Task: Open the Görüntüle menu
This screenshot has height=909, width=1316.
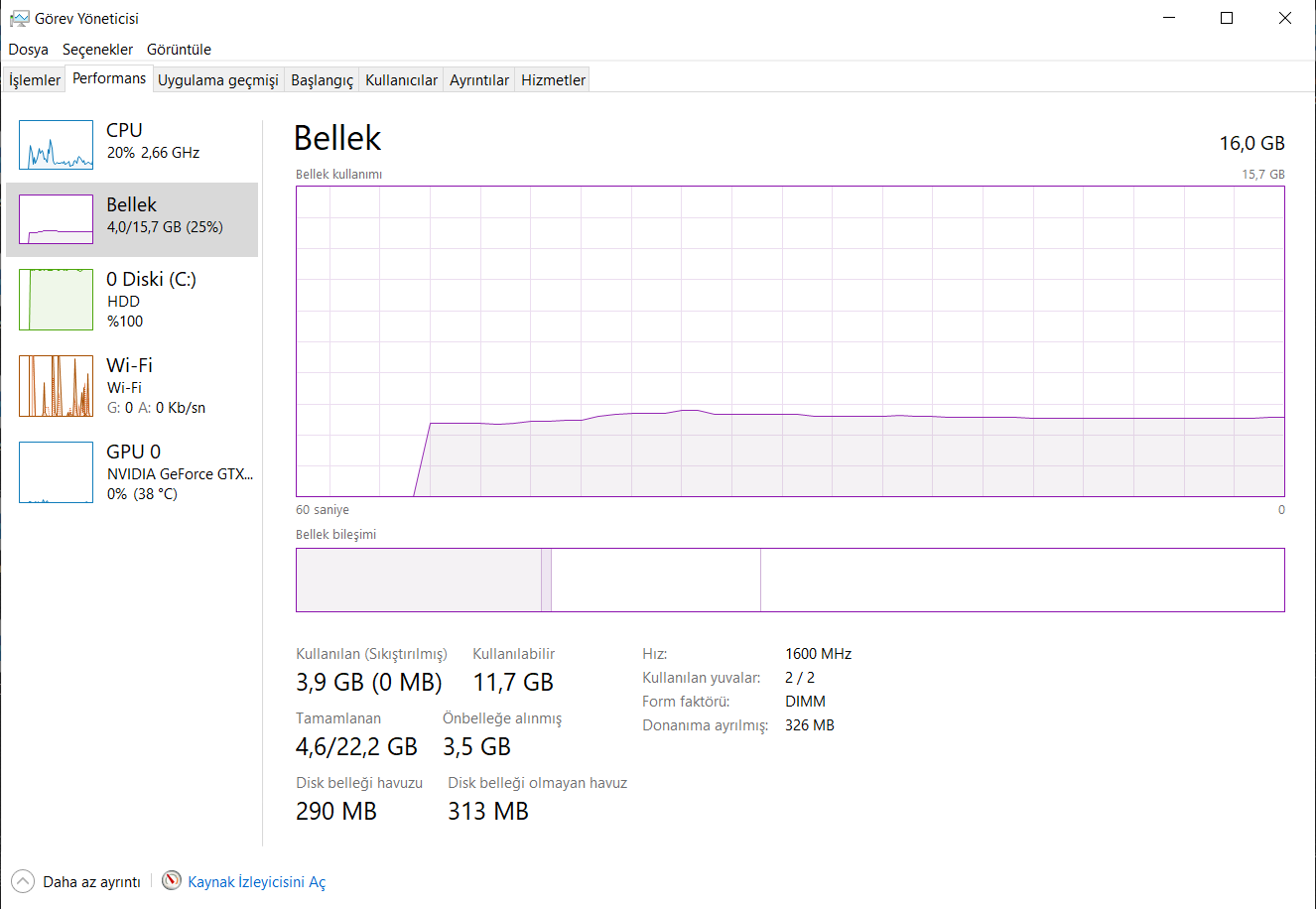Action: (179, 50)
